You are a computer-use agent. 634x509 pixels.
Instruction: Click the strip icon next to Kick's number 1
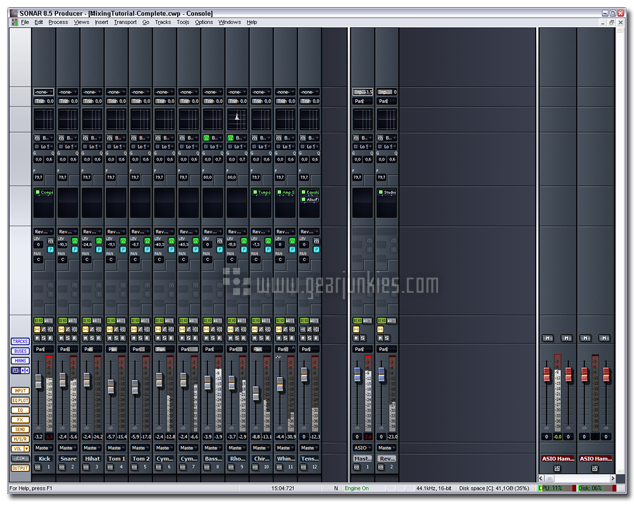click(38, 467)
